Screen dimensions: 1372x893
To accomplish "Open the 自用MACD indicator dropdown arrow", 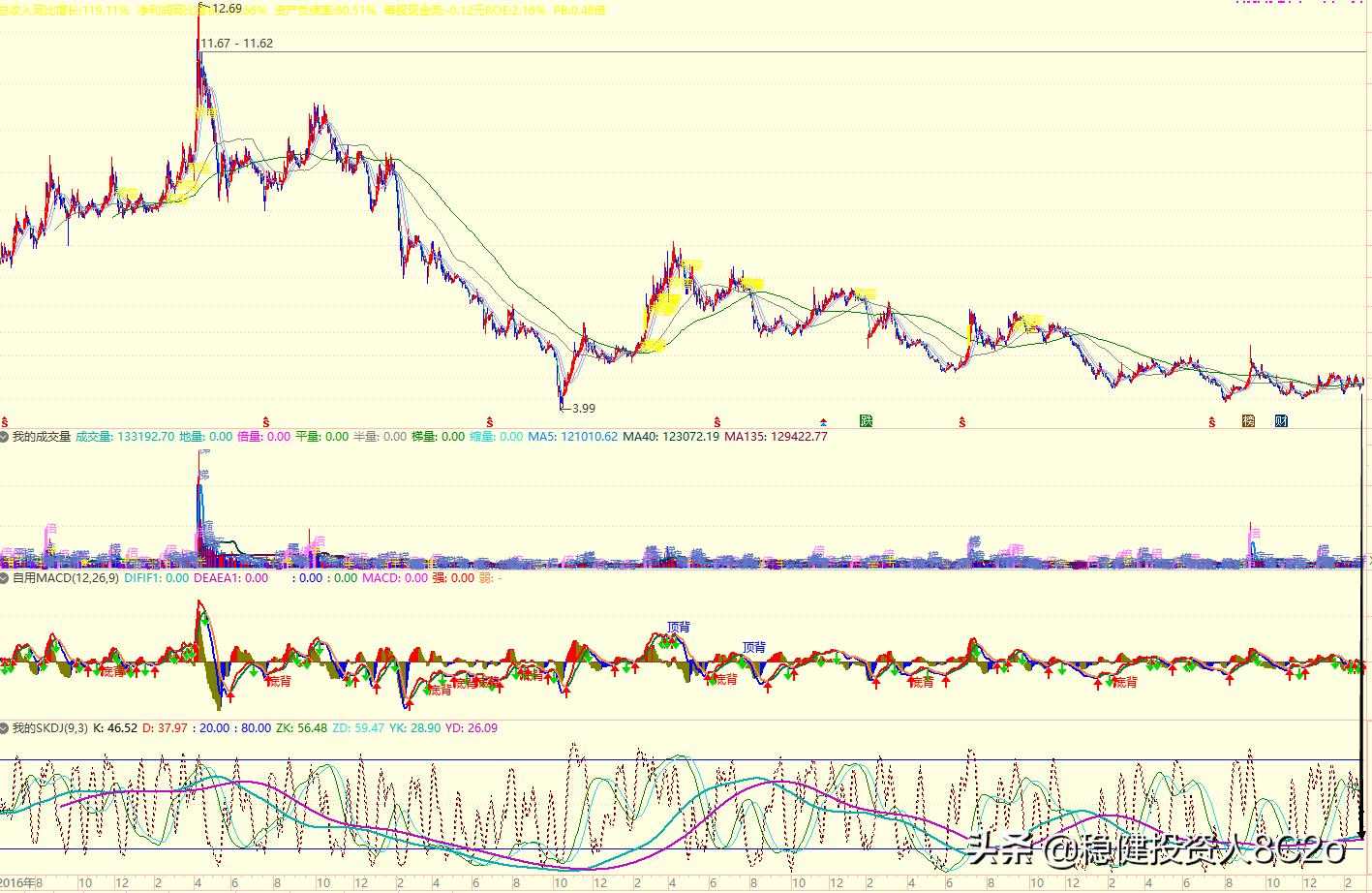I will pos(5,578).
